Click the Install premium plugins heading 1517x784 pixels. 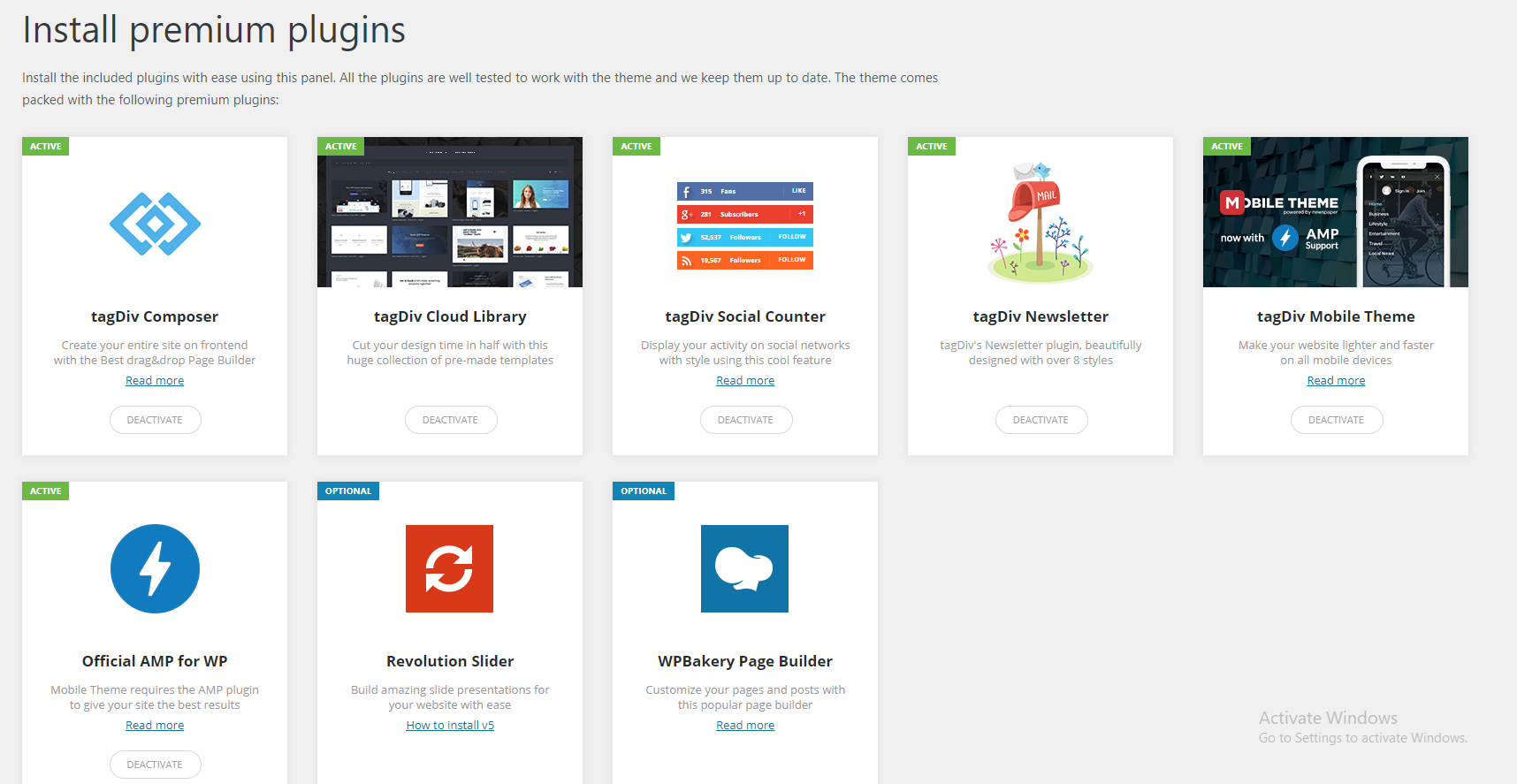pos(214,31)
